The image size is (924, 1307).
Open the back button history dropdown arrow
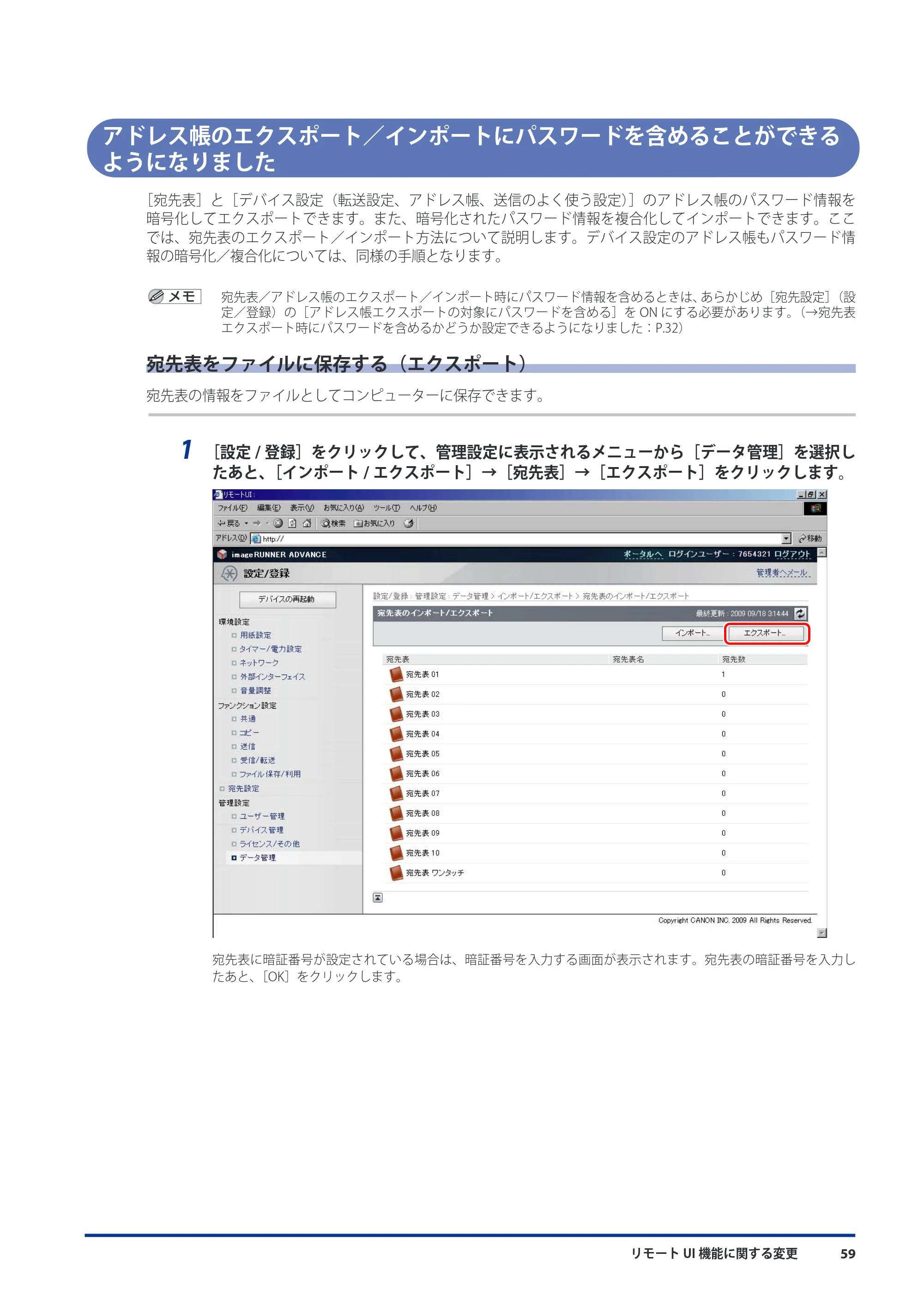tap(247, 523)
